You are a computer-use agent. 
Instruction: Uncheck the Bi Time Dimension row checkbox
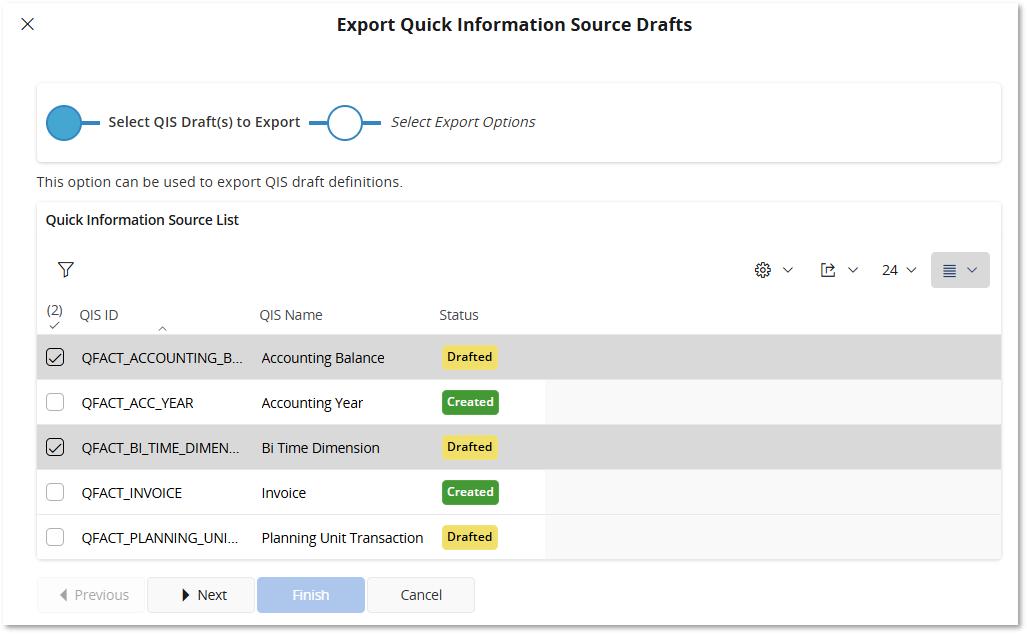click(x=55, y=447)
